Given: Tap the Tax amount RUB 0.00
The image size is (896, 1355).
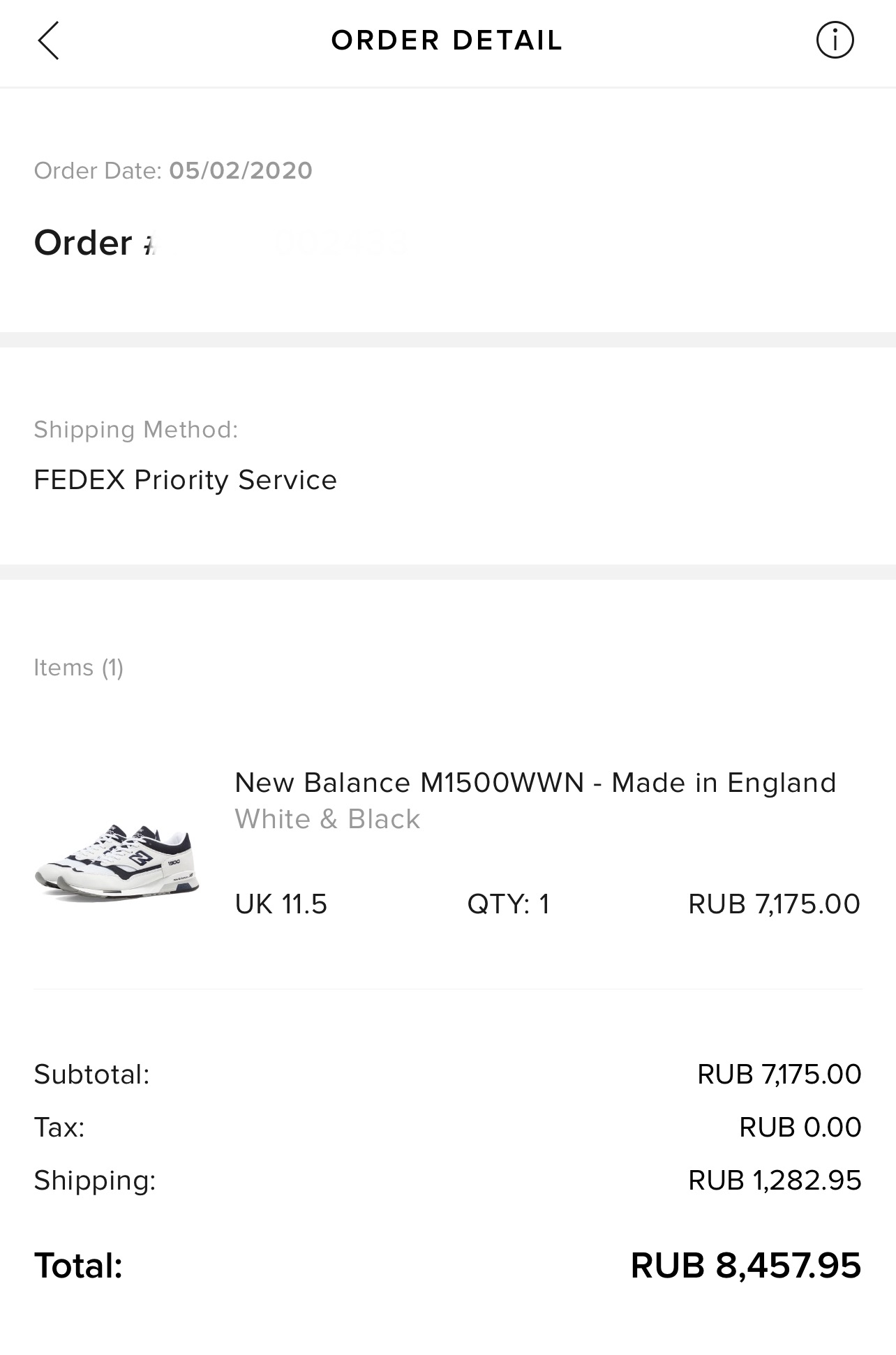Looking at the screenshot, I should point(800,1128).
